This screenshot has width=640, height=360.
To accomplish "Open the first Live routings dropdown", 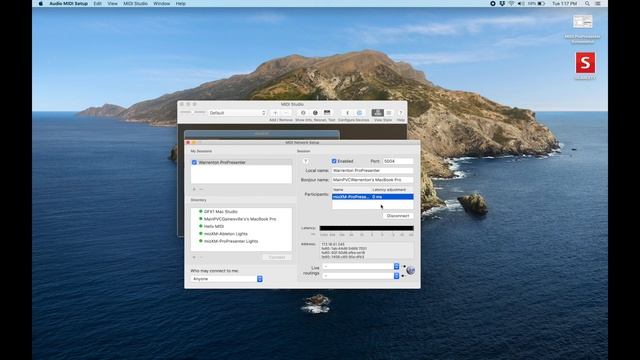I will (x=361, y=267).
